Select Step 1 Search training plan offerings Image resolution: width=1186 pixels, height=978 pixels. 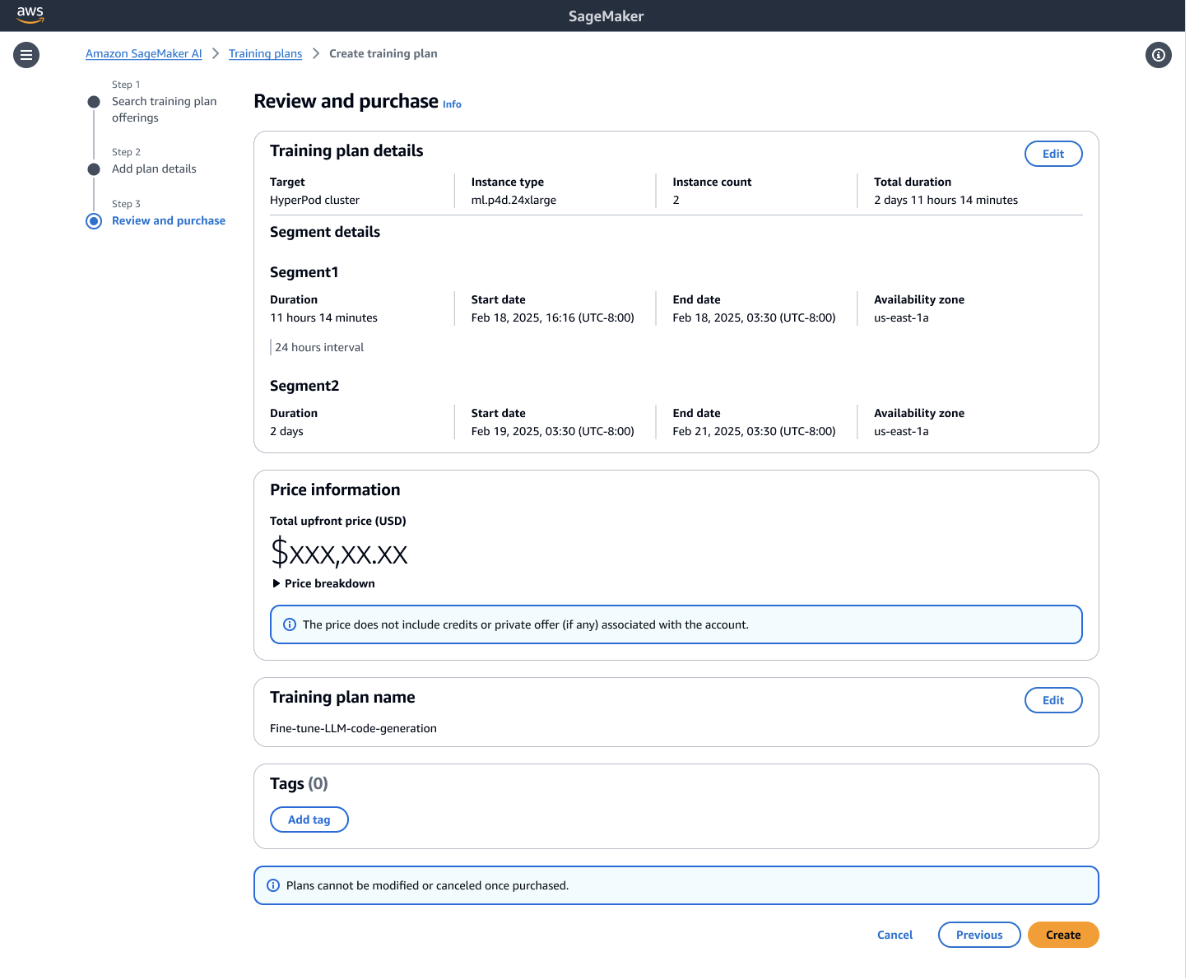click(x=164, y=110)
